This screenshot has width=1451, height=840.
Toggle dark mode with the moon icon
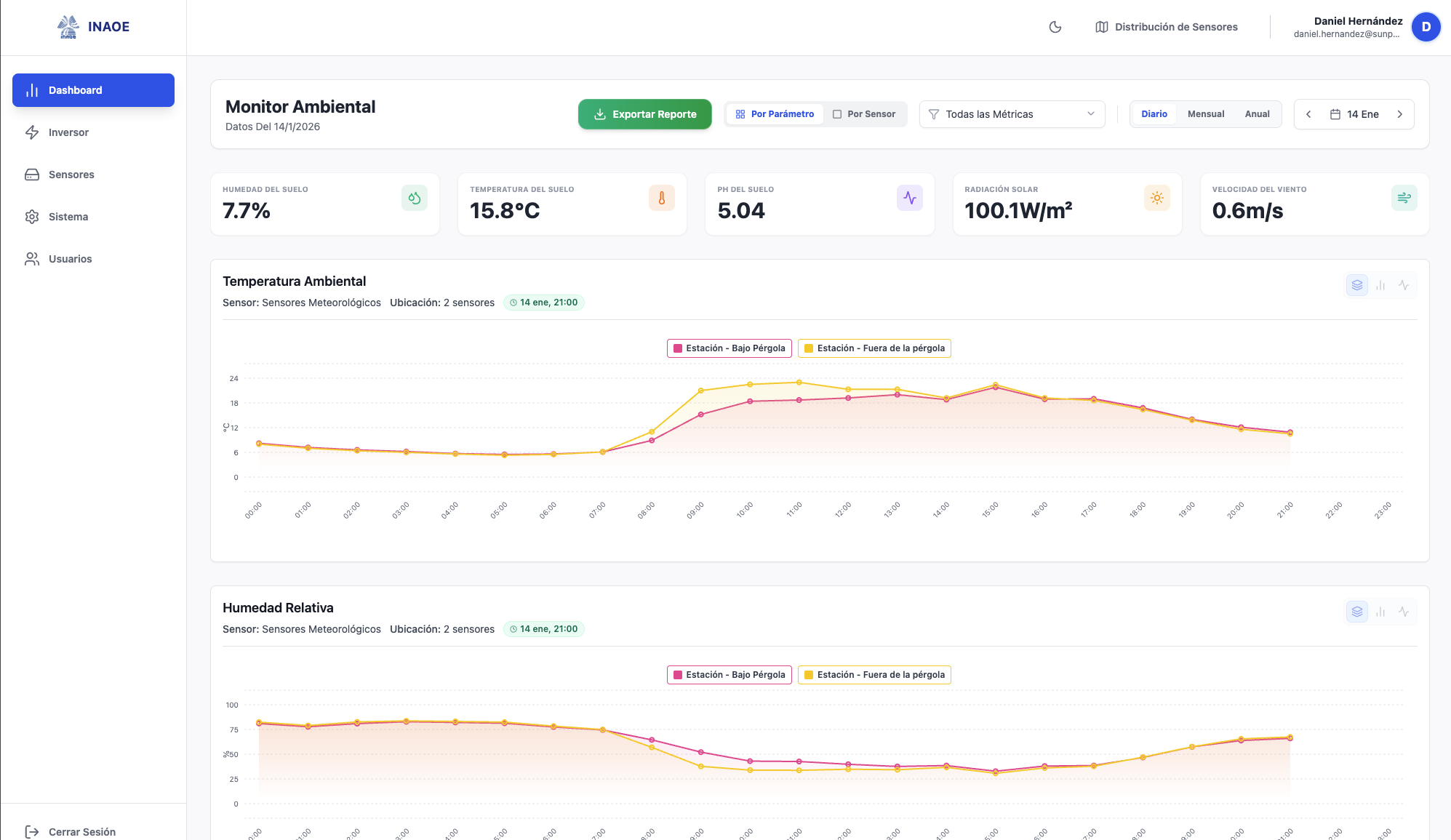(x=1055, y=27)
